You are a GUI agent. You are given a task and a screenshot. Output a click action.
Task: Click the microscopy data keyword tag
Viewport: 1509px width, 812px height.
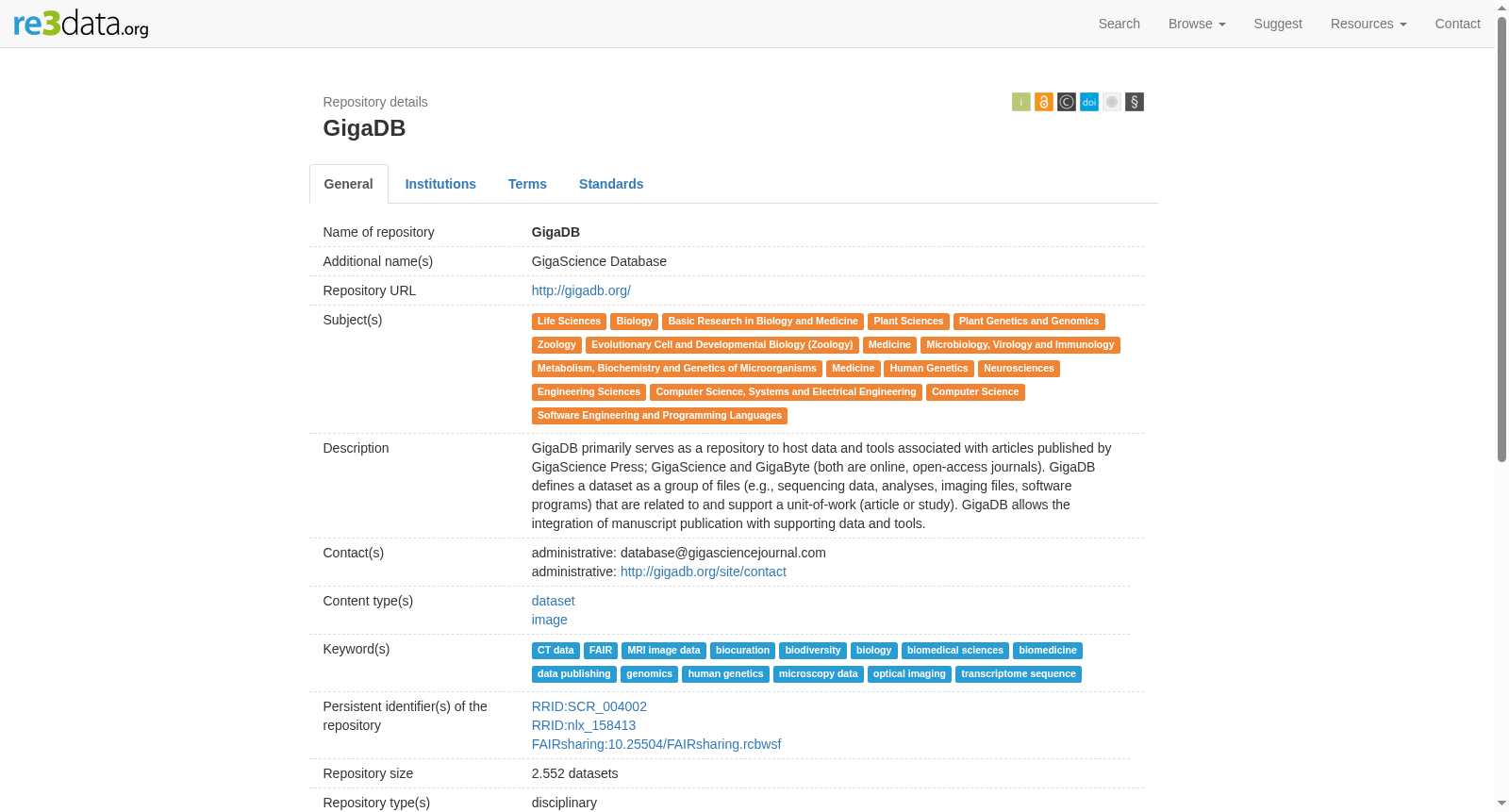pyautogui.click(x=819, y=674)
